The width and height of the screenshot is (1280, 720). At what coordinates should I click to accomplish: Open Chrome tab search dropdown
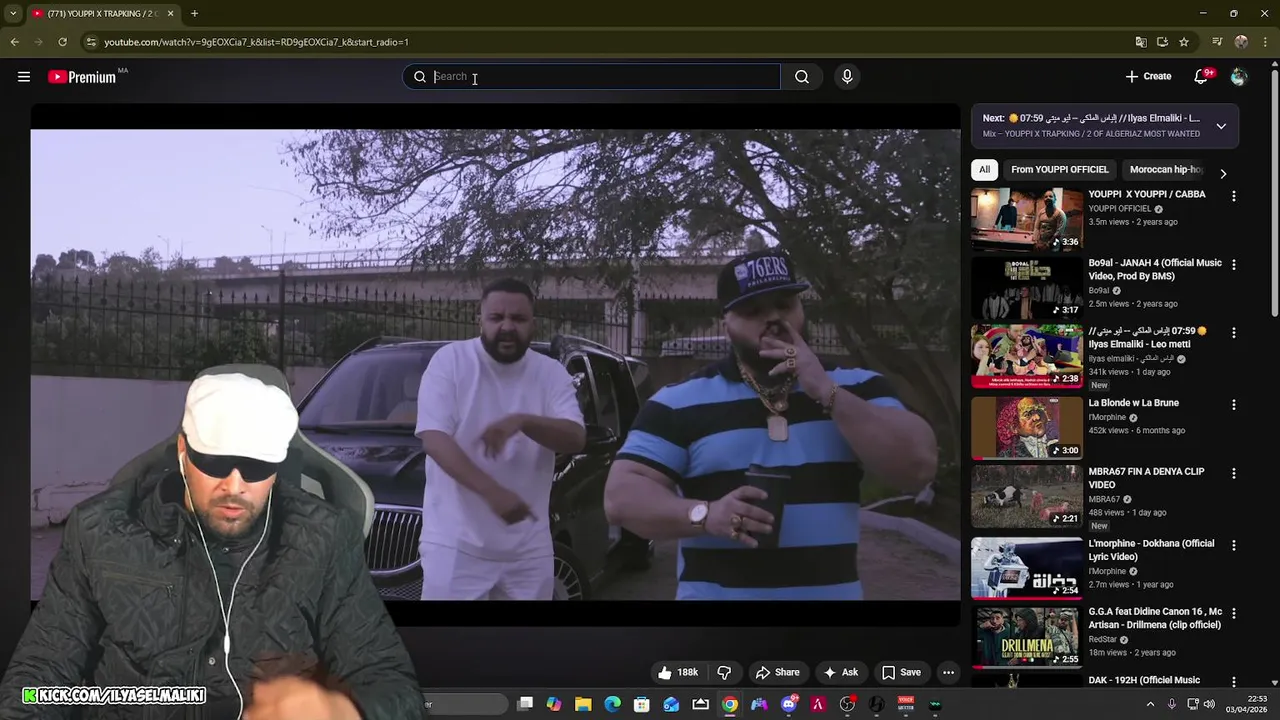coord(13,14)
